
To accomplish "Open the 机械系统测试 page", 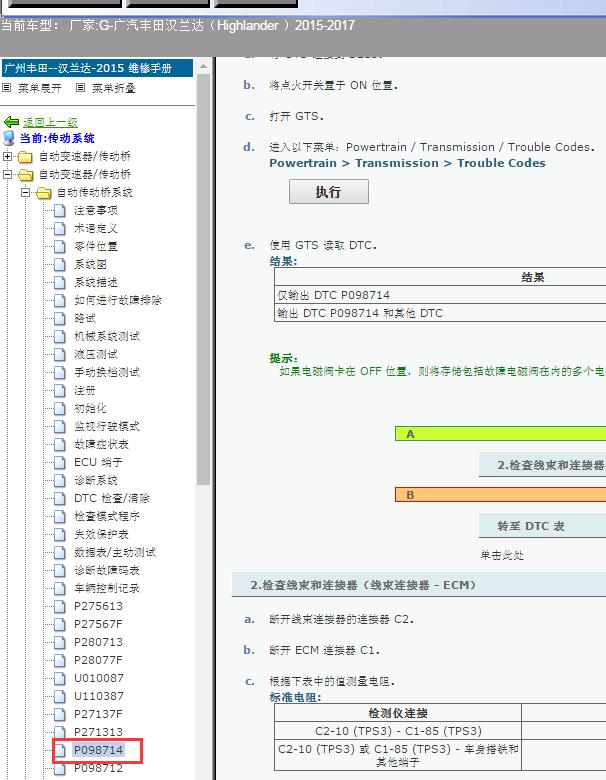I will coord(106,336).
